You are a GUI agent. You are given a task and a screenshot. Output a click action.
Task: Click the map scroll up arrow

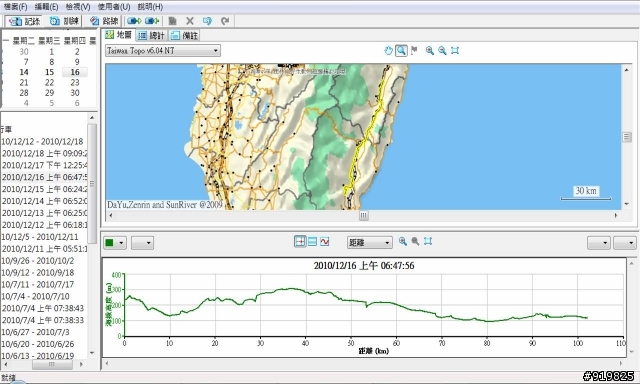pos(627,70)
